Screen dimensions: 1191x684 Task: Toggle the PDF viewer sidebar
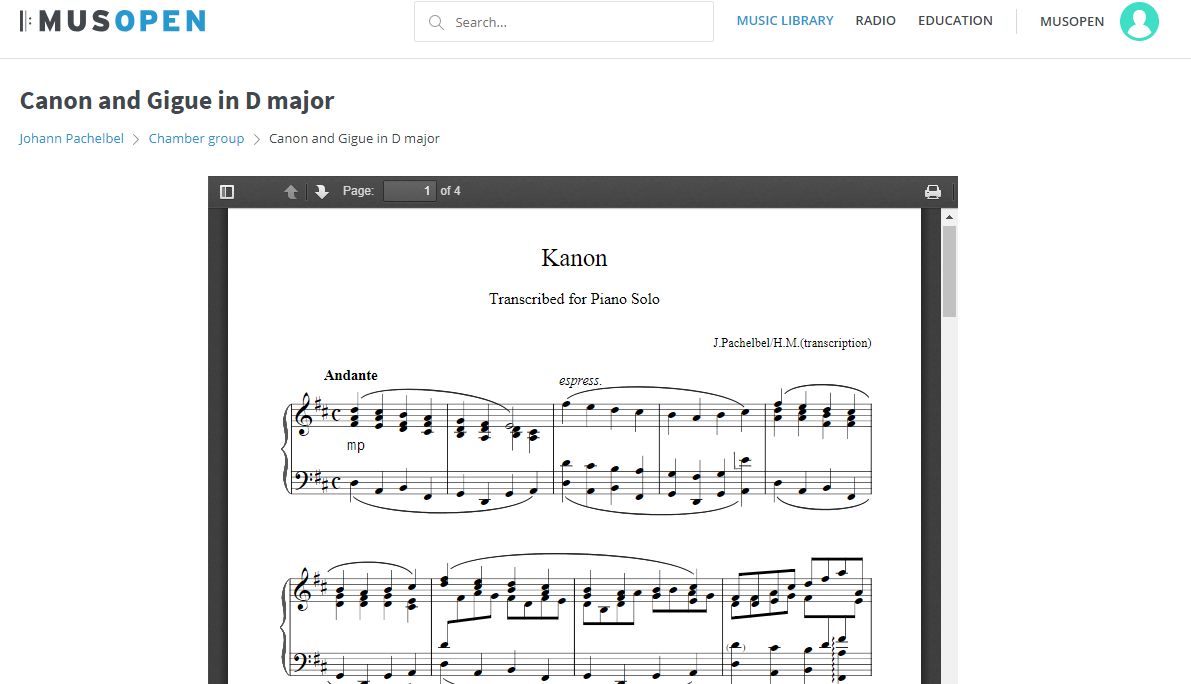226,191
